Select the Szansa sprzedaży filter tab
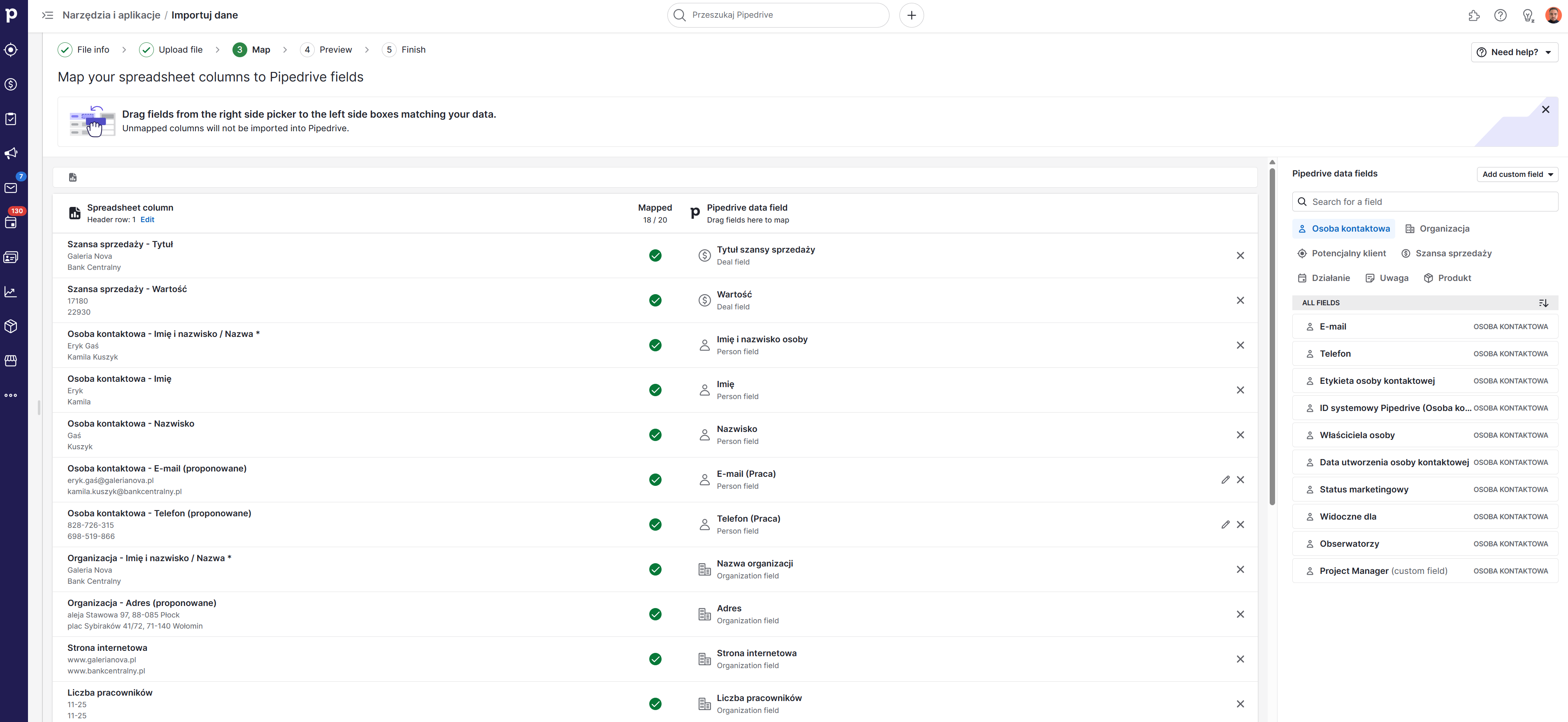Image resolution: width=1568 pixels, height=722 pixels. pyautogui.click(x=1446, y=253)
